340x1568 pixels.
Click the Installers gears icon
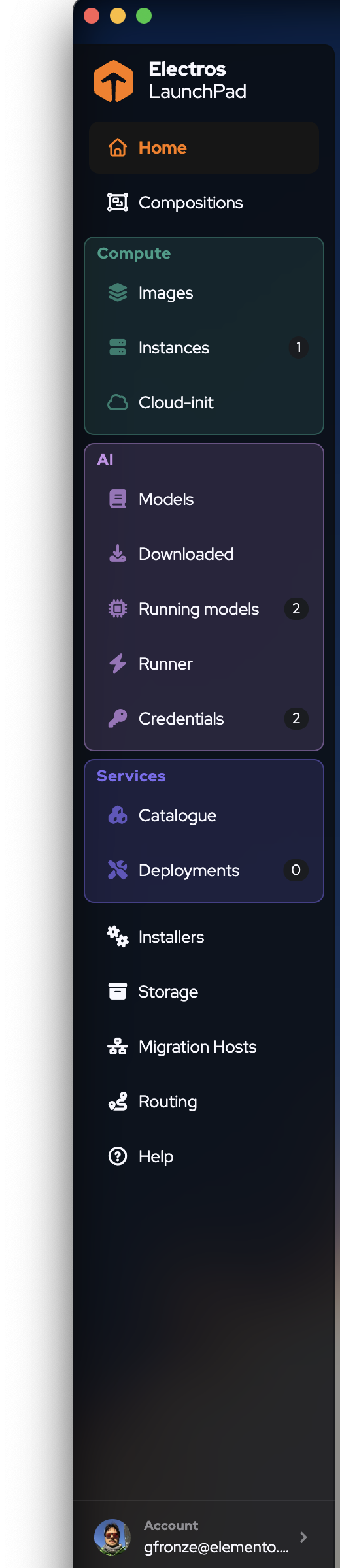coord(118,937)
